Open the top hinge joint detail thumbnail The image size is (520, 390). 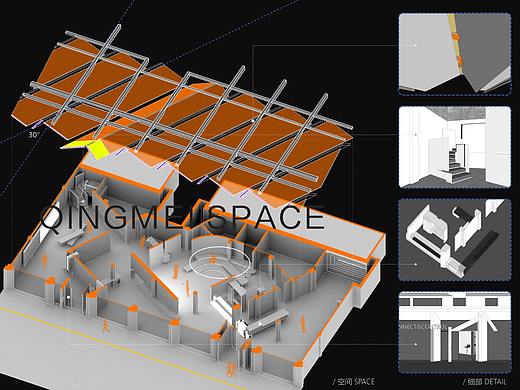coord(455,54)
